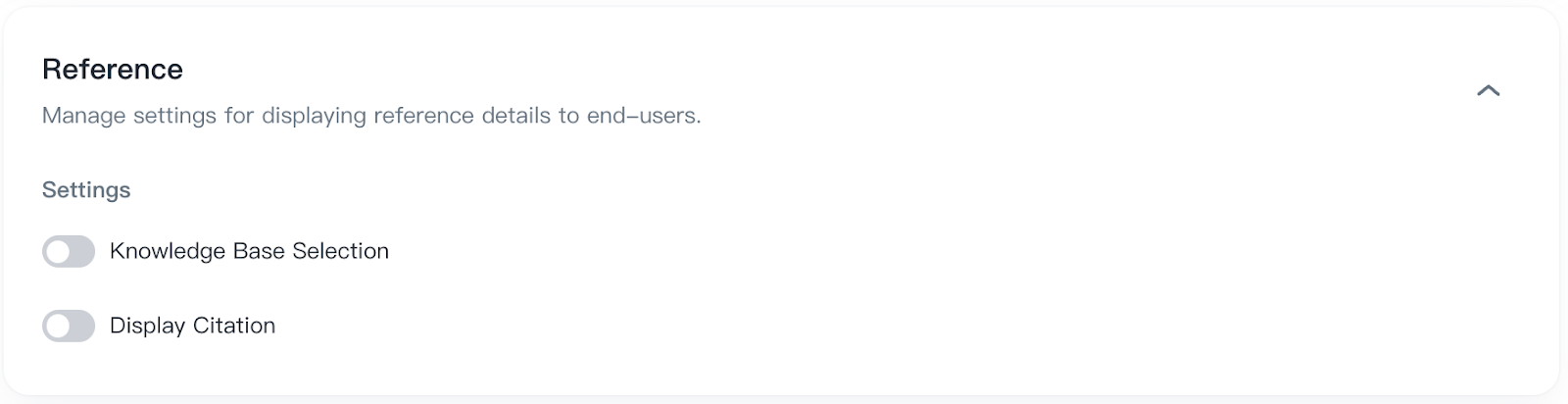Image resolution: width=1568 pixels, height=404 pixels.
Task: Click the word "Knowledge" in the first setting
Action: [168, 251]
